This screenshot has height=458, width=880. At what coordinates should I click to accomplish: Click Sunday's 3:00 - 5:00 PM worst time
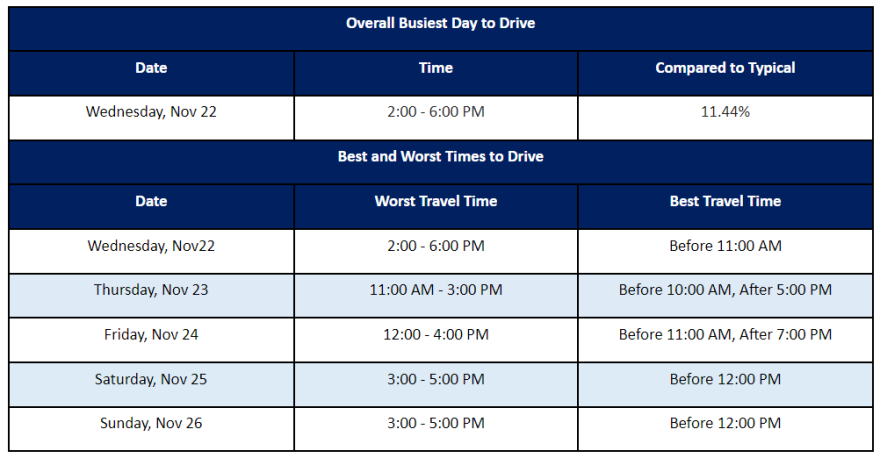pyautogui.click(x=436, y=423)
